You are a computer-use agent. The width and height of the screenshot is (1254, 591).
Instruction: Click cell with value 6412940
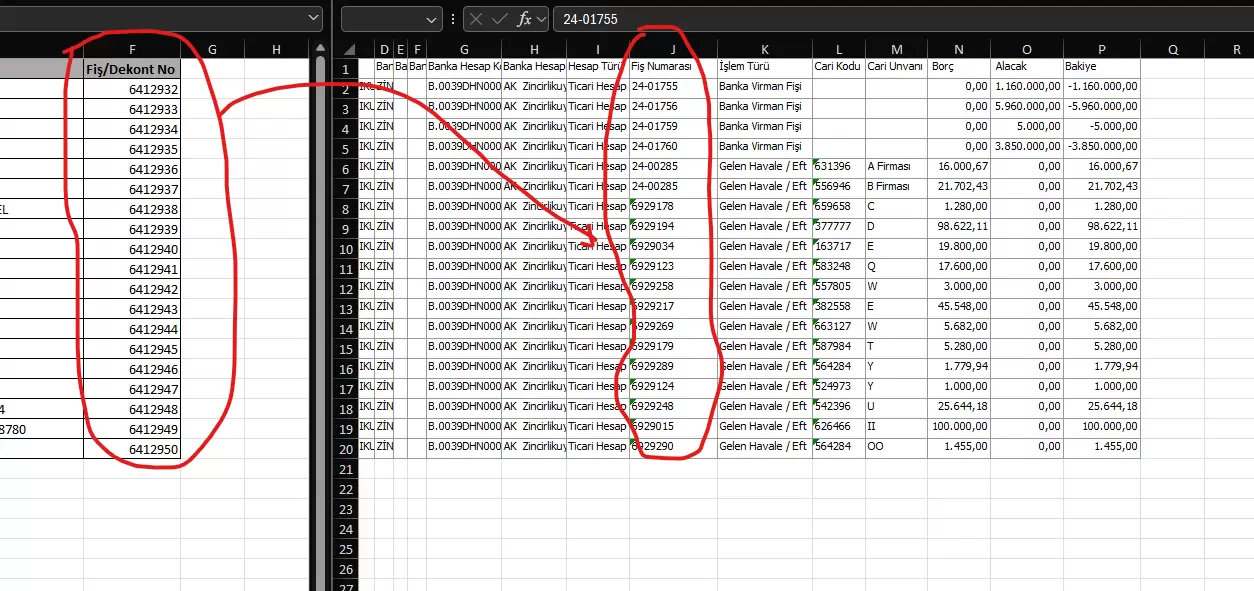coord(132,249)
